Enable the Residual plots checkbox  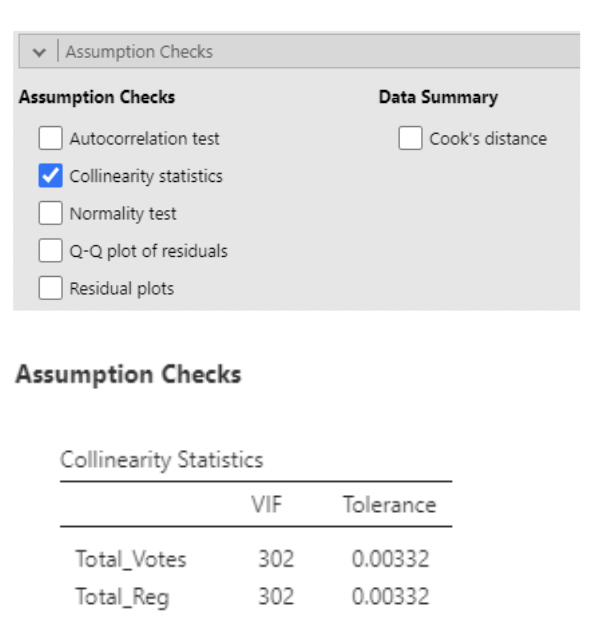(x=50, y=288)
